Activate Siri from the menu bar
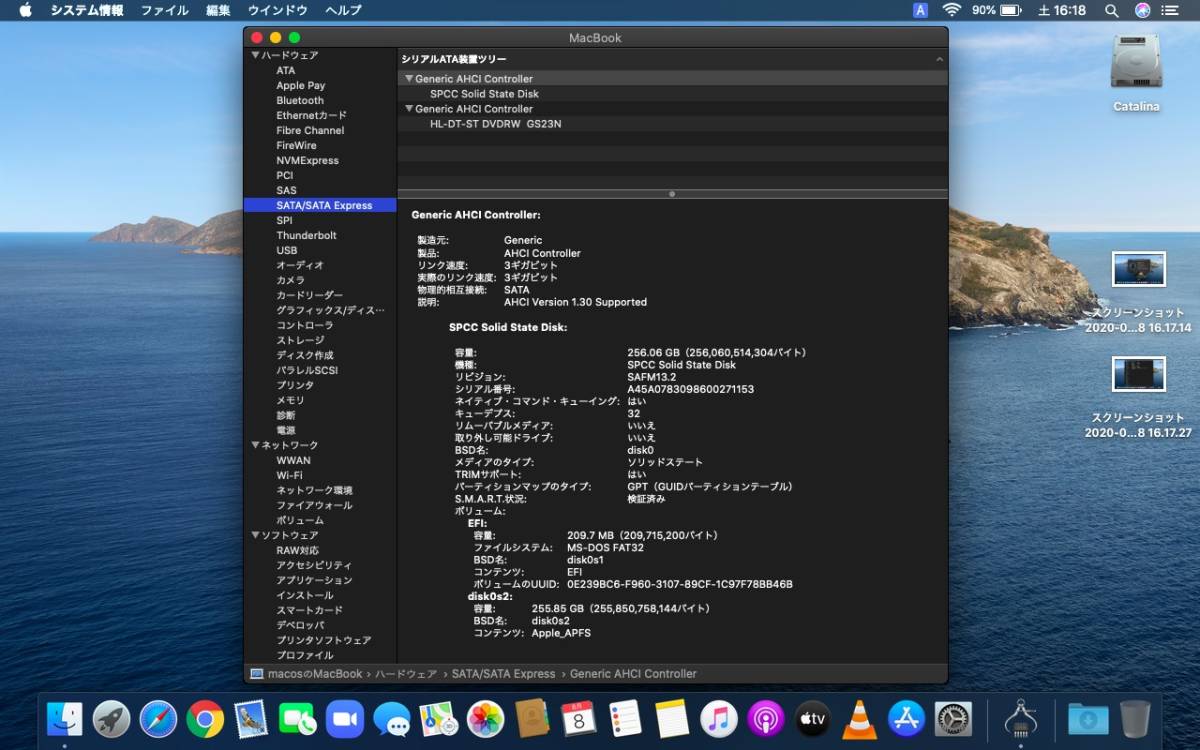 pyautogui.click(x=1142, y=10)
